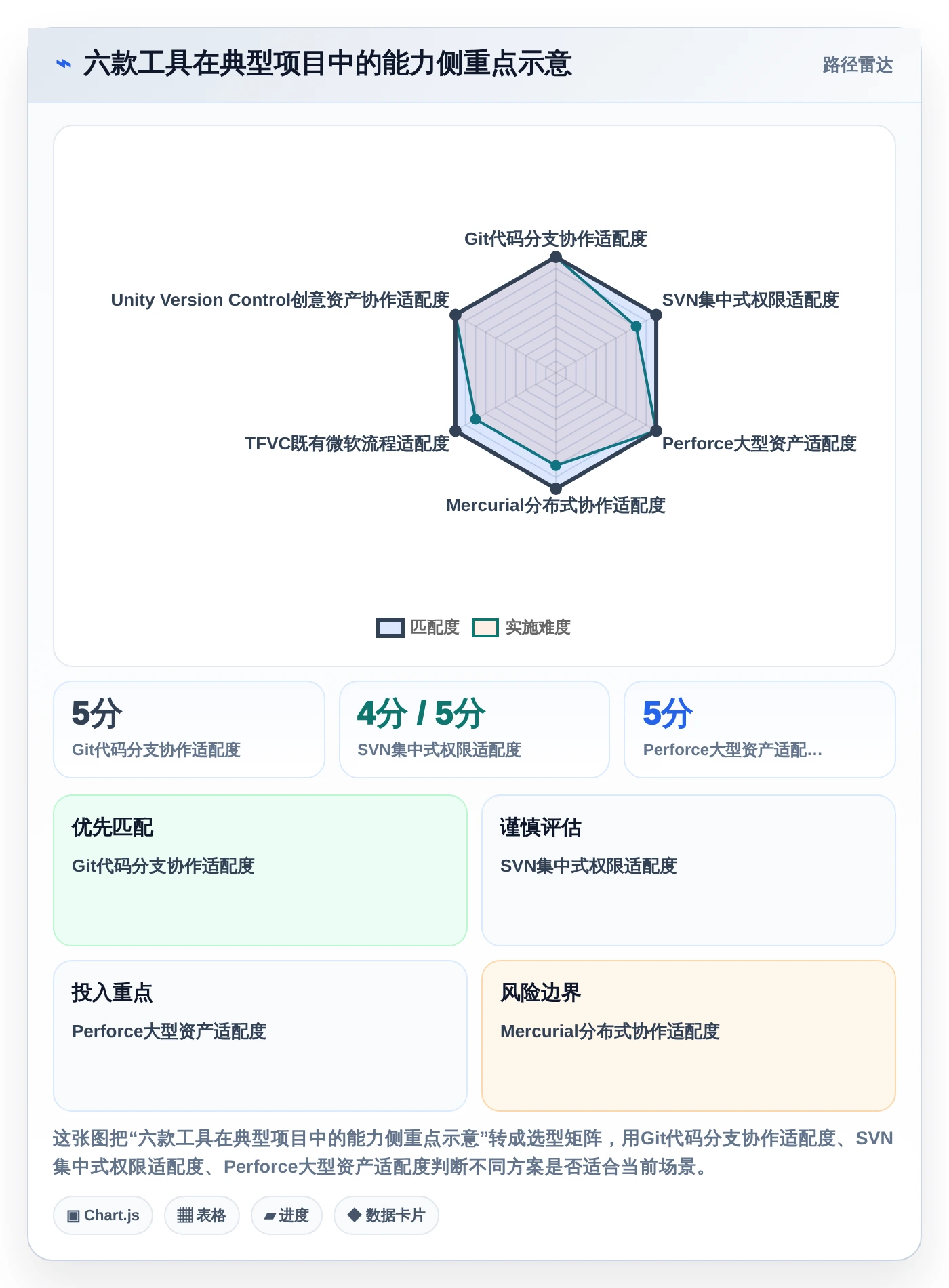This screenshot has height=1288, width=949.
Task: Click the SVN集中式权限适配度 outer radar point
Action: (656, 315)
